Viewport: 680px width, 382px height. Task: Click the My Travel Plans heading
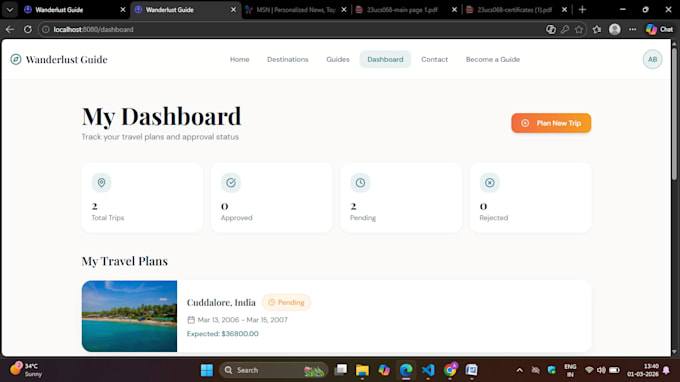coord(124,261)
